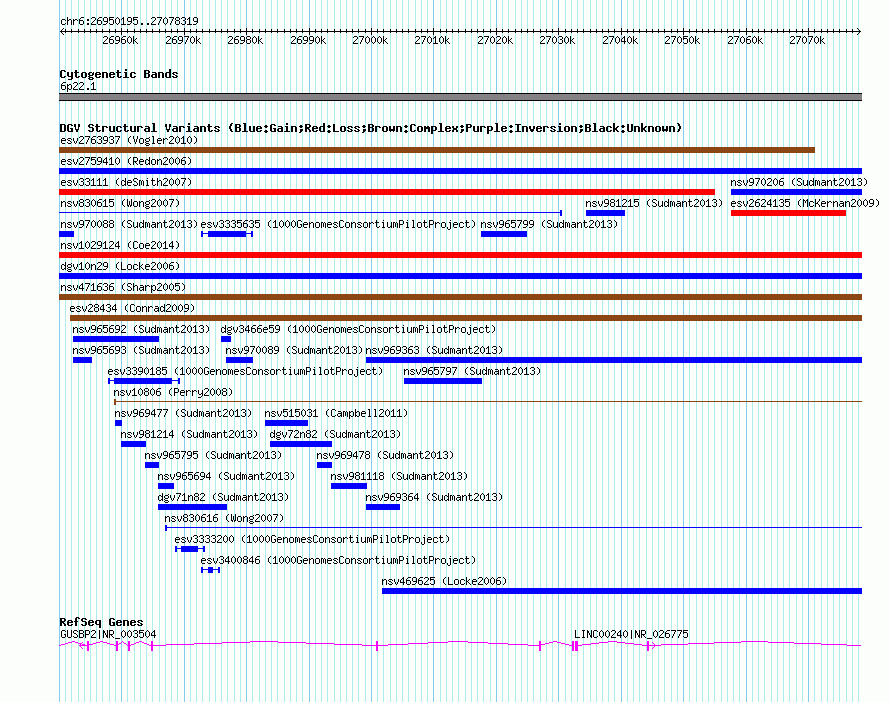This screenshot has height=702, width=890.
Task: Click the blue nsv969364 gain bar
Action: click(383, 507)
